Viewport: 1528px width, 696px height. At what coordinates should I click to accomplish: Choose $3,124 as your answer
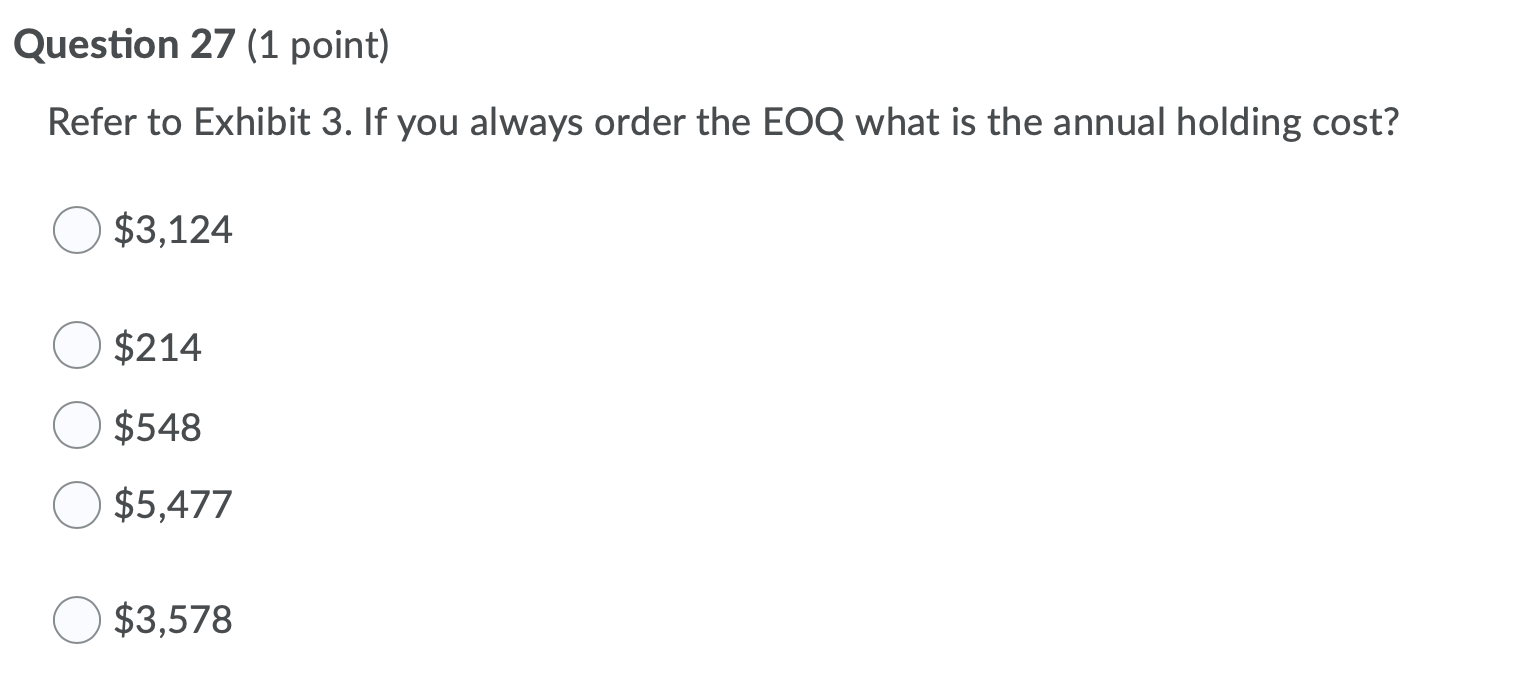pyautogui.click(x=172, y=229)
